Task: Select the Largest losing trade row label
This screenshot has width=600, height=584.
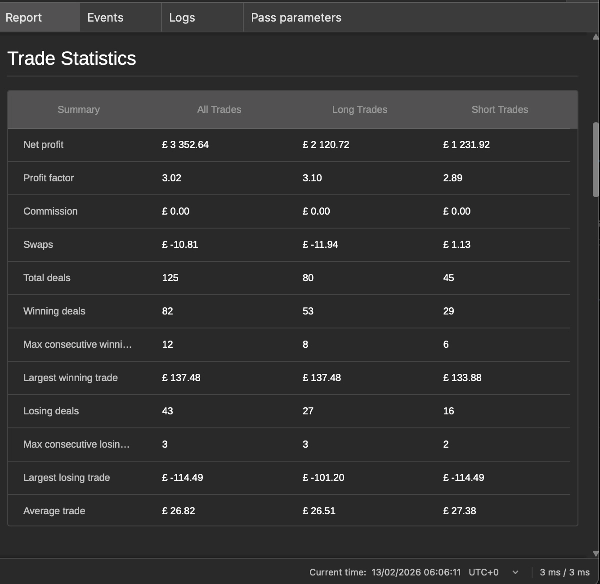Action: tap(66, 478)
